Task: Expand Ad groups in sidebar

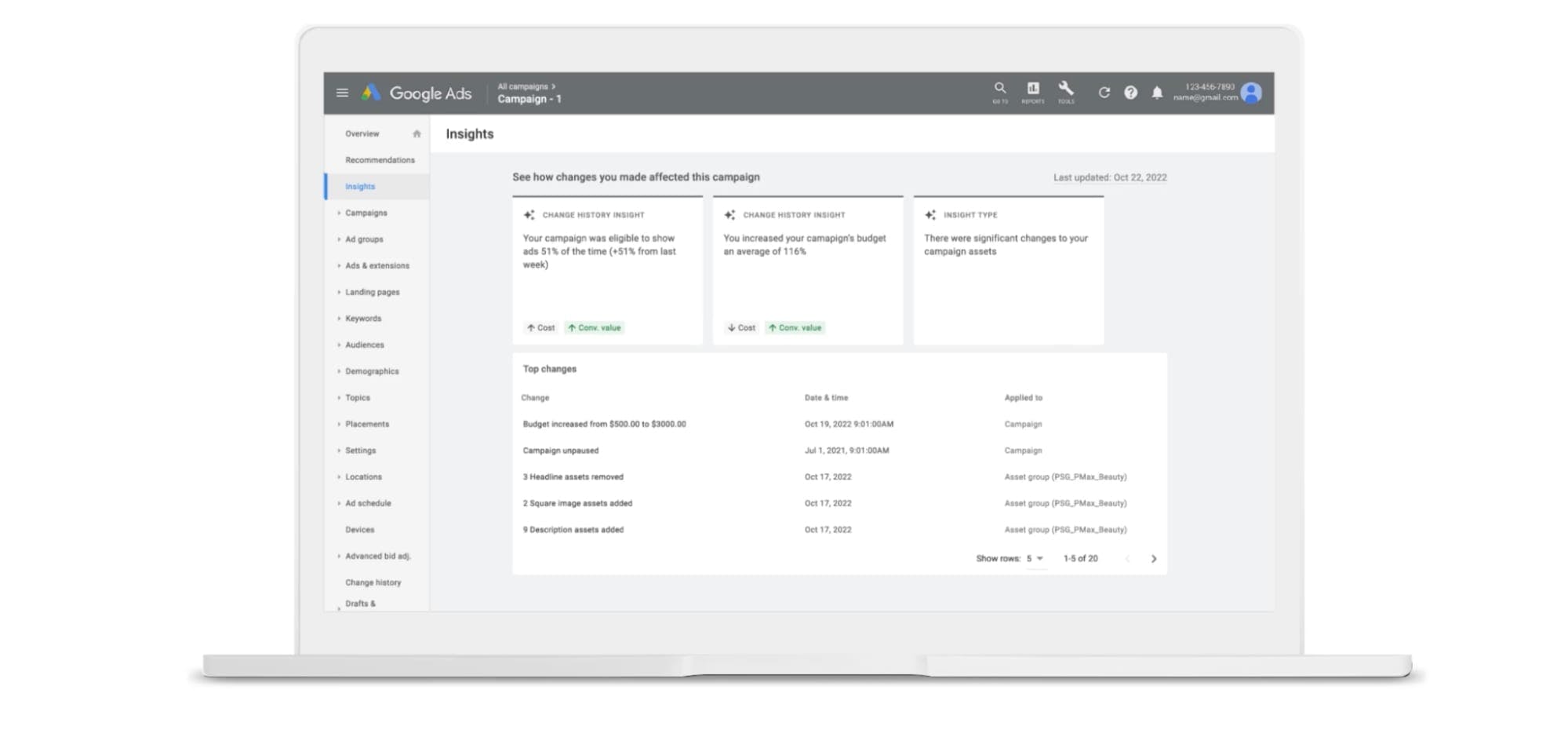Action: (364, 239)
